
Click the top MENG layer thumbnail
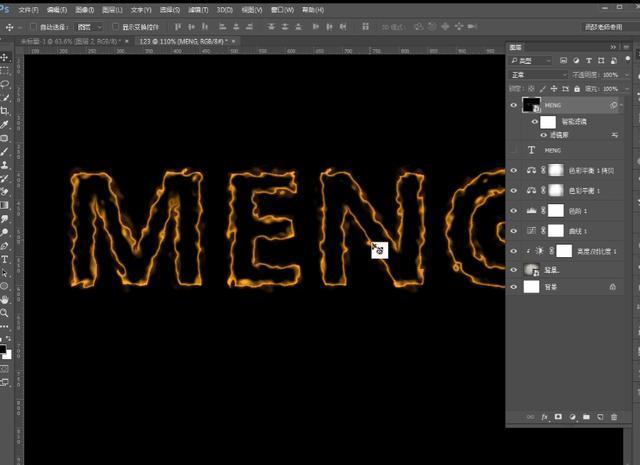pyautogui.click(x=531, y=105)
